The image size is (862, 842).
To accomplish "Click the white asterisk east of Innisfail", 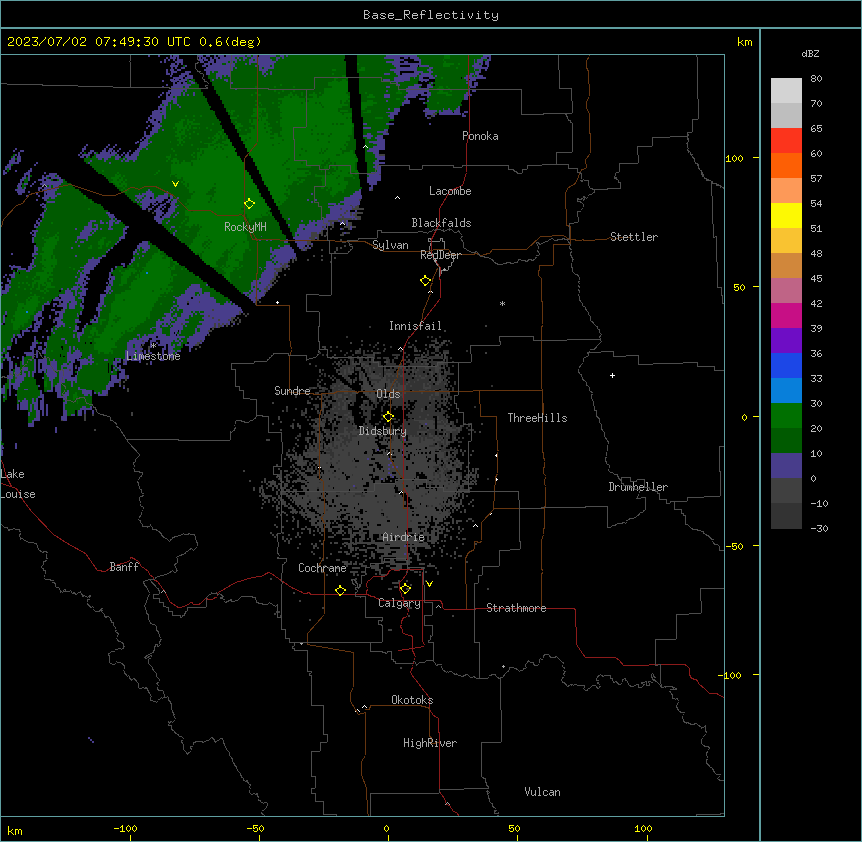I will tap(502, 303).
